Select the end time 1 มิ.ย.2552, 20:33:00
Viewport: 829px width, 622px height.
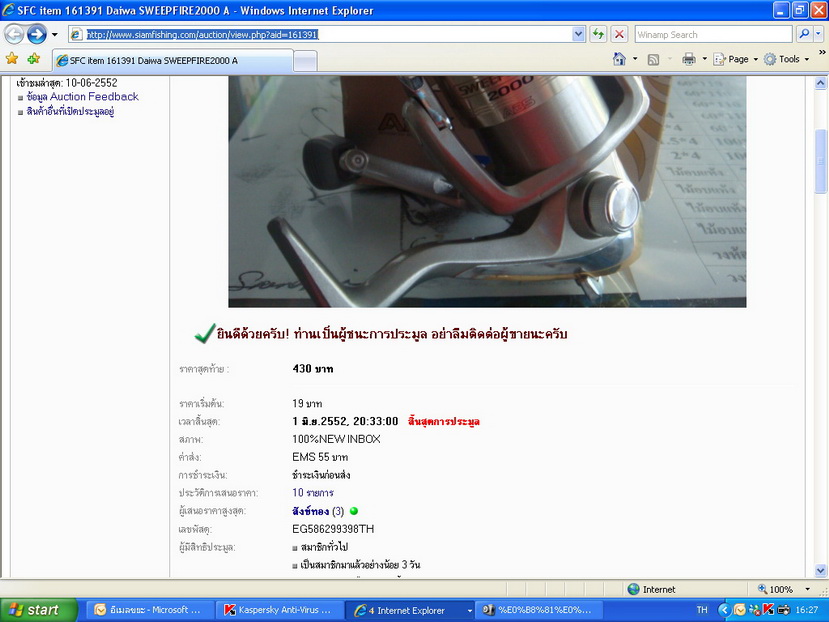click(345, 422)
